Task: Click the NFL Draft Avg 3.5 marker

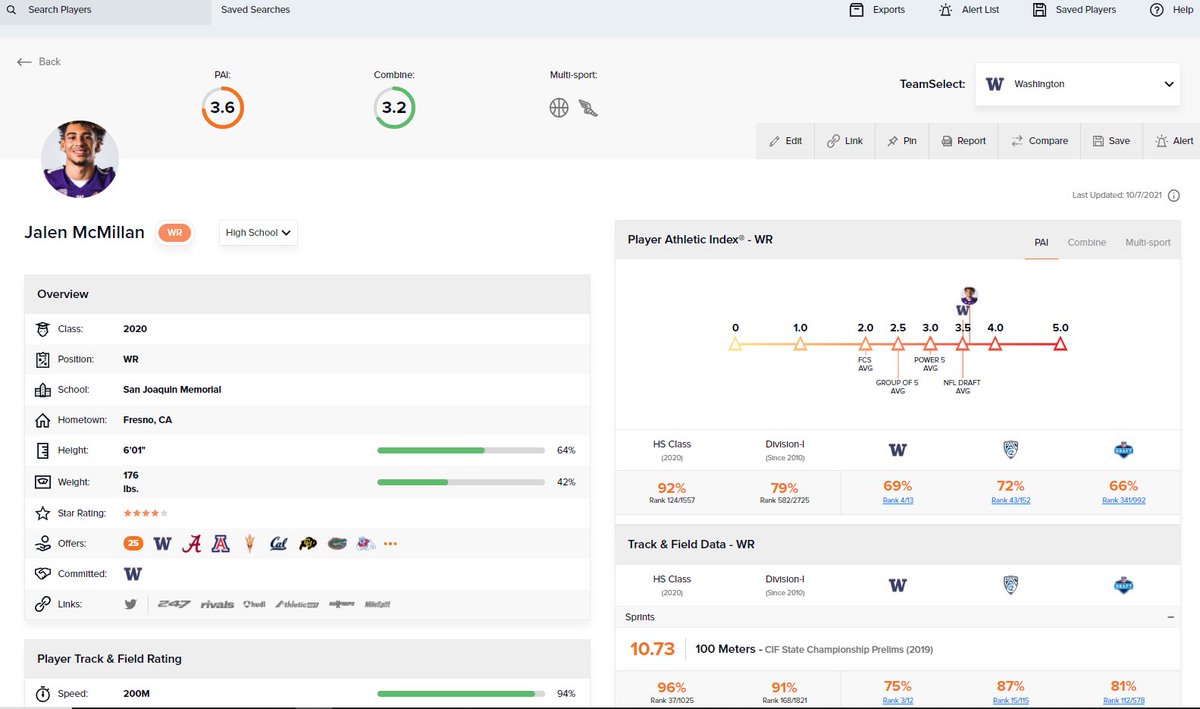Action: tap(962, 344)
